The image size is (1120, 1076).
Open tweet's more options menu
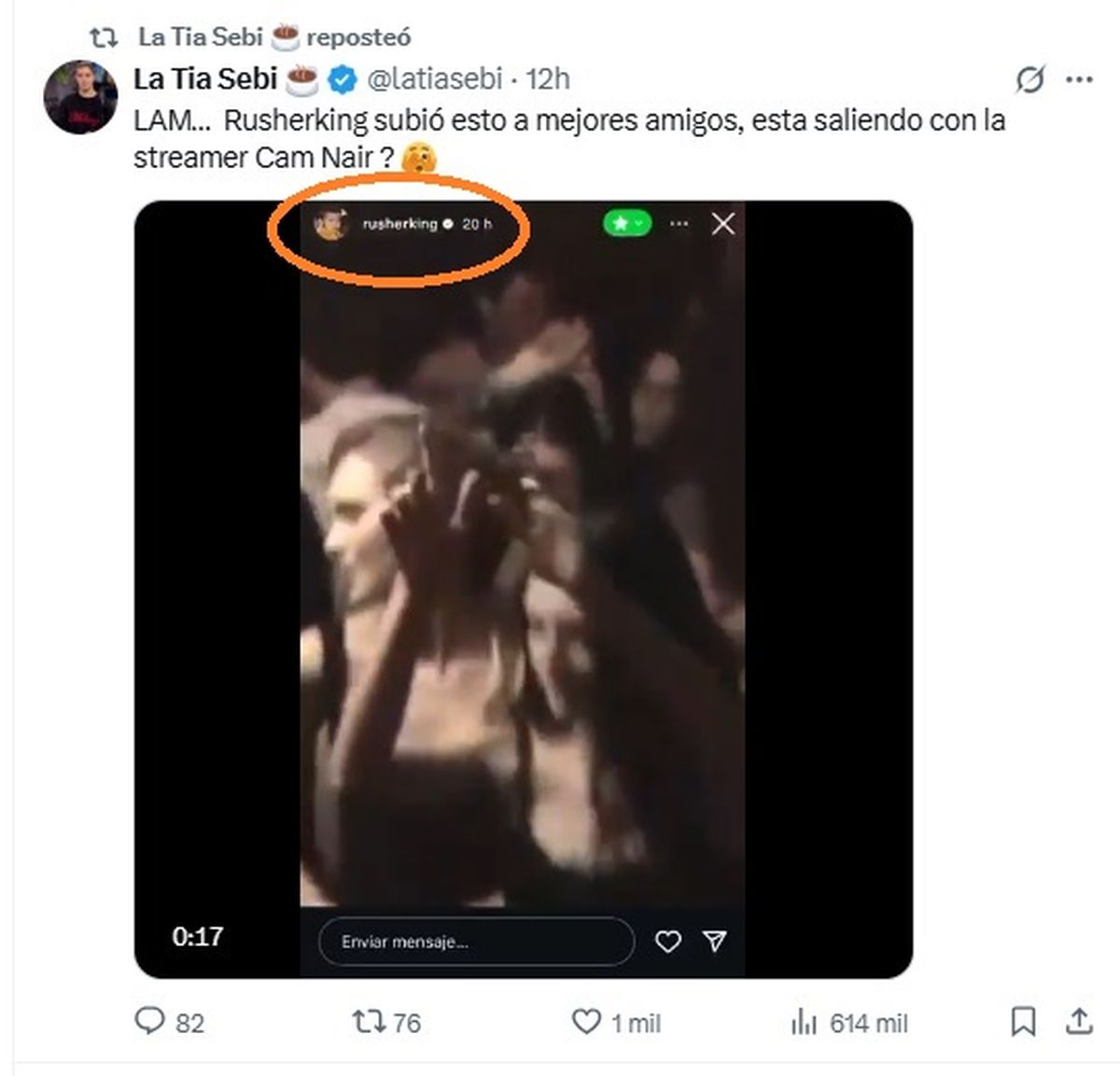(1079, 80)
